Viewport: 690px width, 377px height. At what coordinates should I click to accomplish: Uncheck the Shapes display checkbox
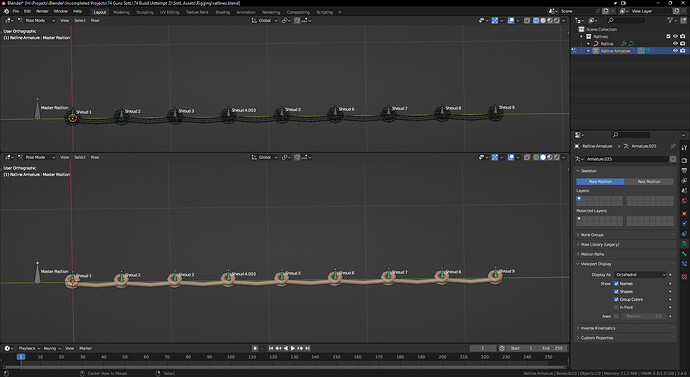[616, 291]
